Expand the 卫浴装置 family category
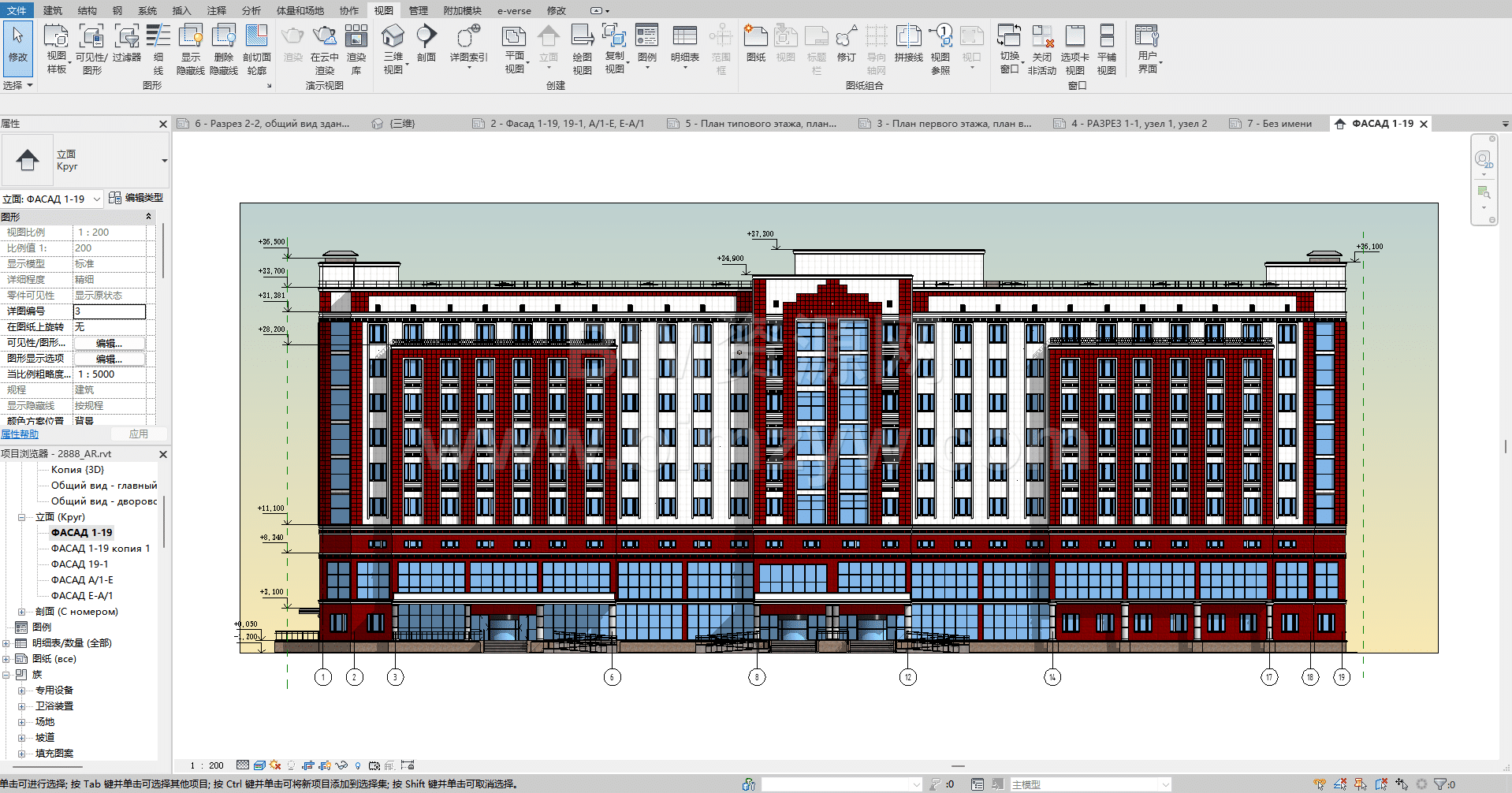 [22, 706]
